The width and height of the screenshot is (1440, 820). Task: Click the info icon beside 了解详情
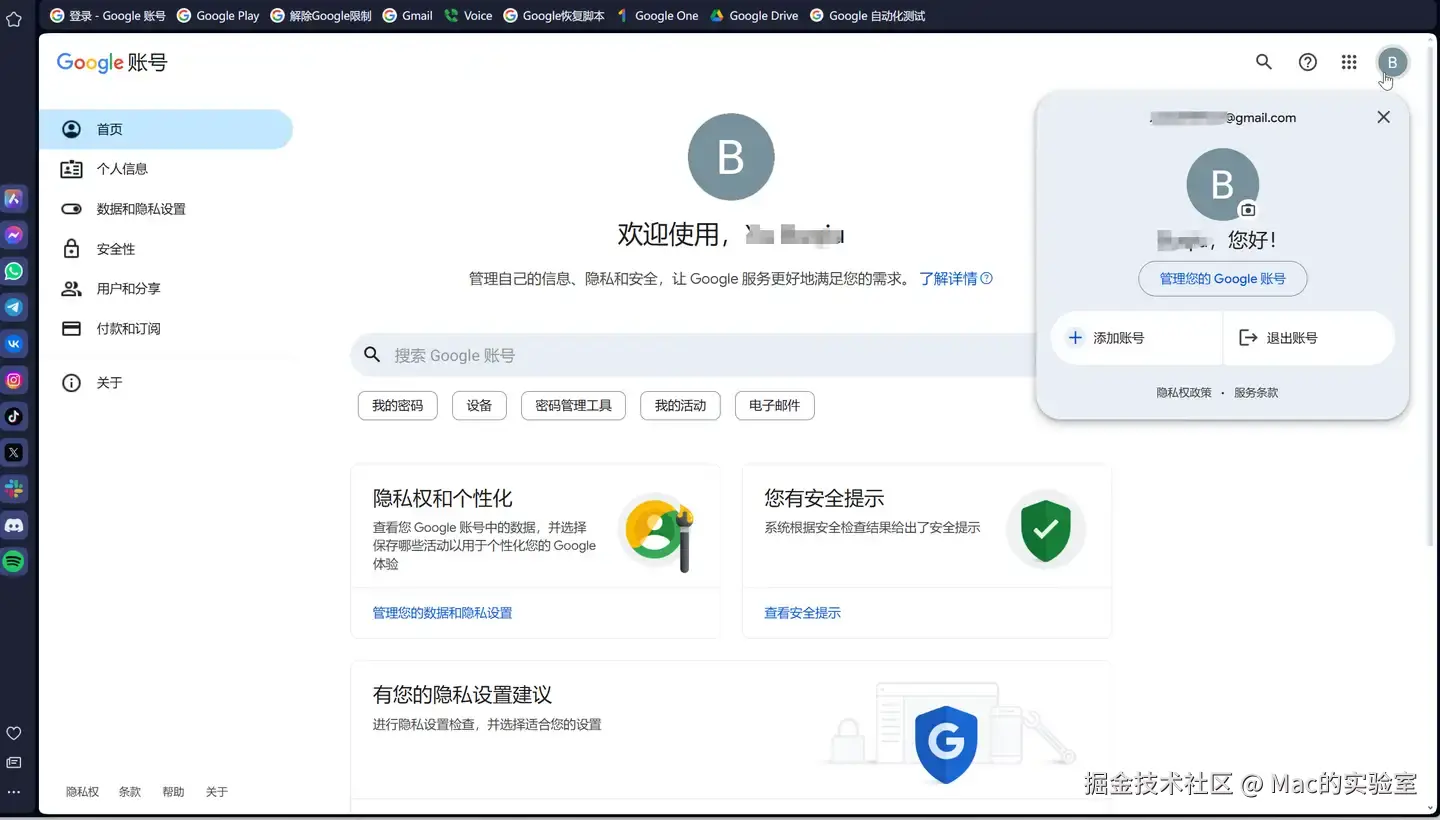point(987,279)
